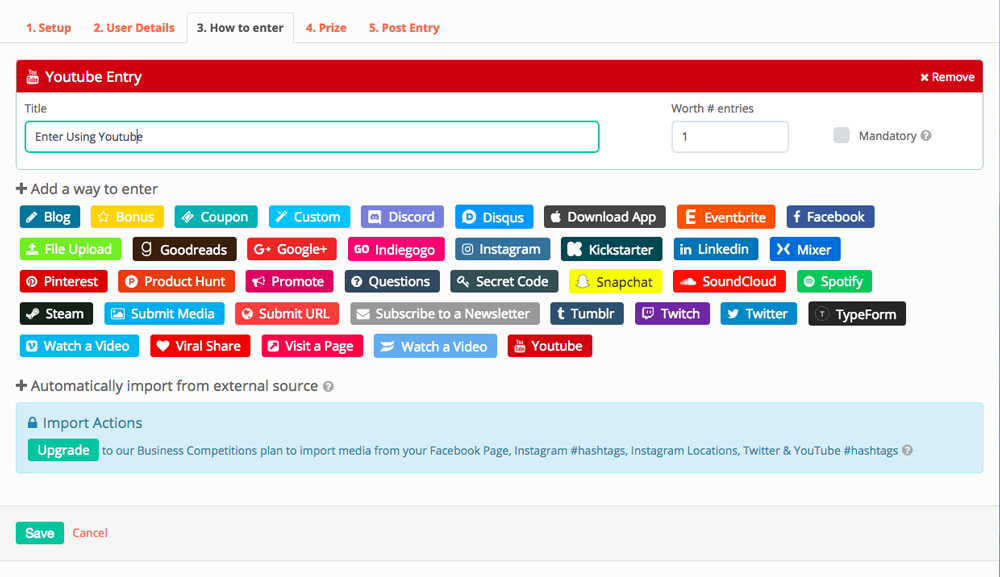Remove the Youtube Entry
1000x577 pixels.
pos(947,77)
